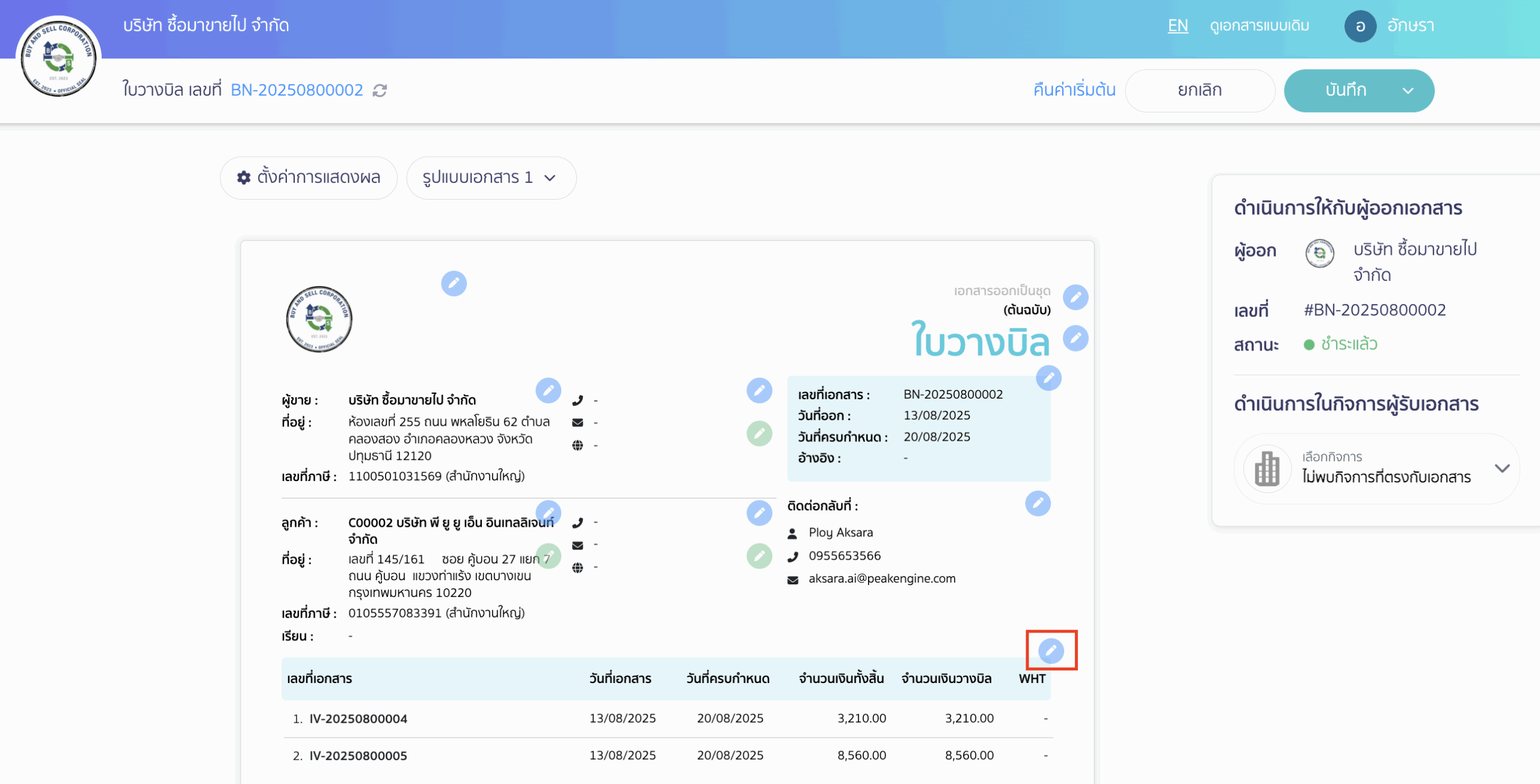Click the green pencil in seller contact section

(x=759, y=433)
